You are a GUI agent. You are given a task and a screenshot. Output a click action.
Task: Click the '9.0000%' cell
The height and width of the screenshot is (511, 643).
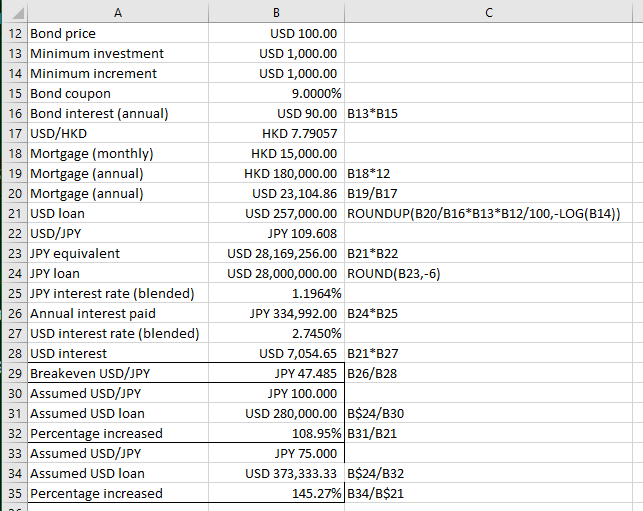[276, 94]
